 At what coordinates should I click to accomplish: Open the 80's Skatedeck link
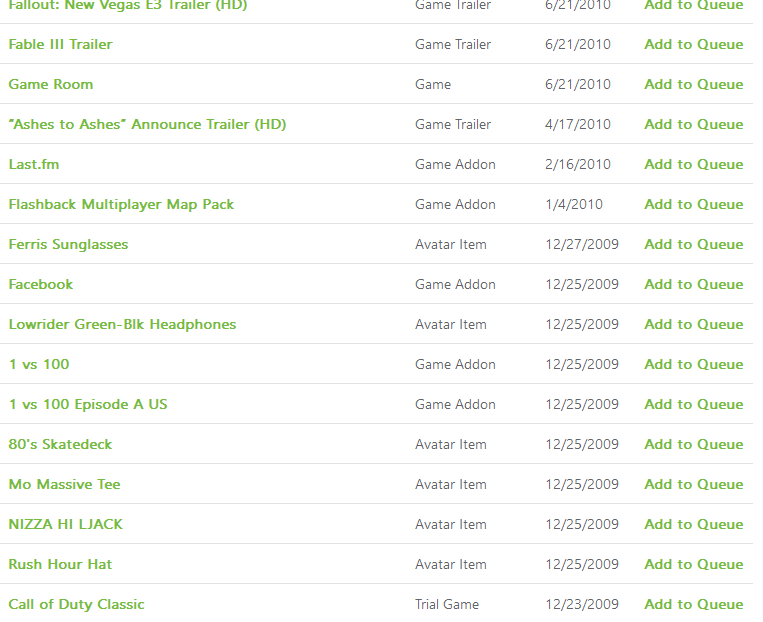pos(60,444)
